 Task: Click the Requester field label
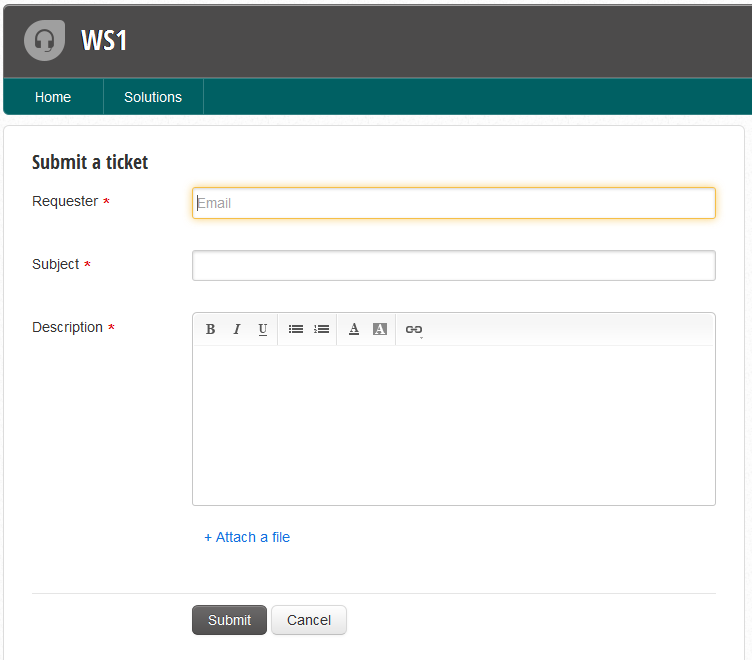tap(65, 201)
